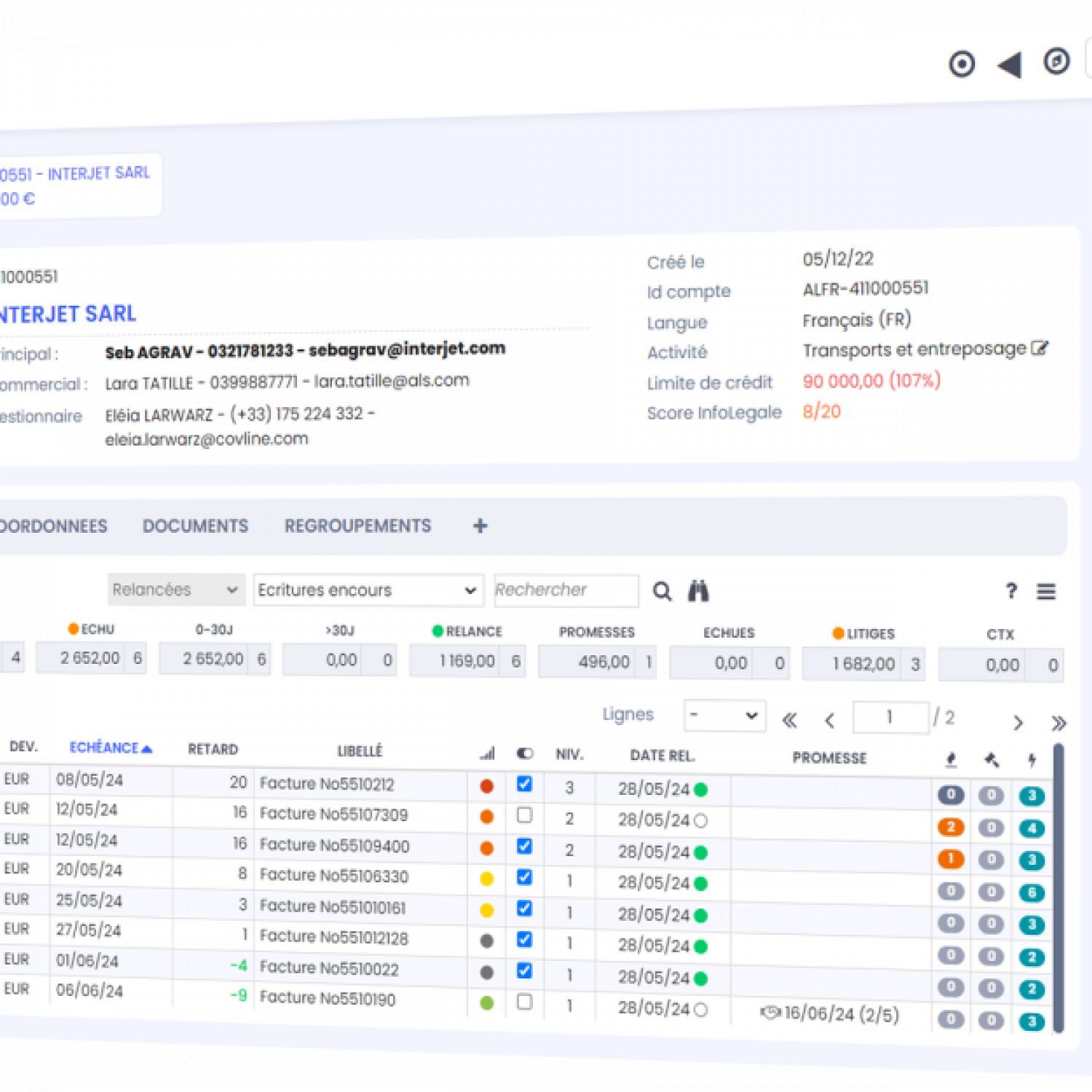Click the eleia.larwarz@covline.com email
1092x1092 pixels.
pyautogui.click(x=207, y=439)
